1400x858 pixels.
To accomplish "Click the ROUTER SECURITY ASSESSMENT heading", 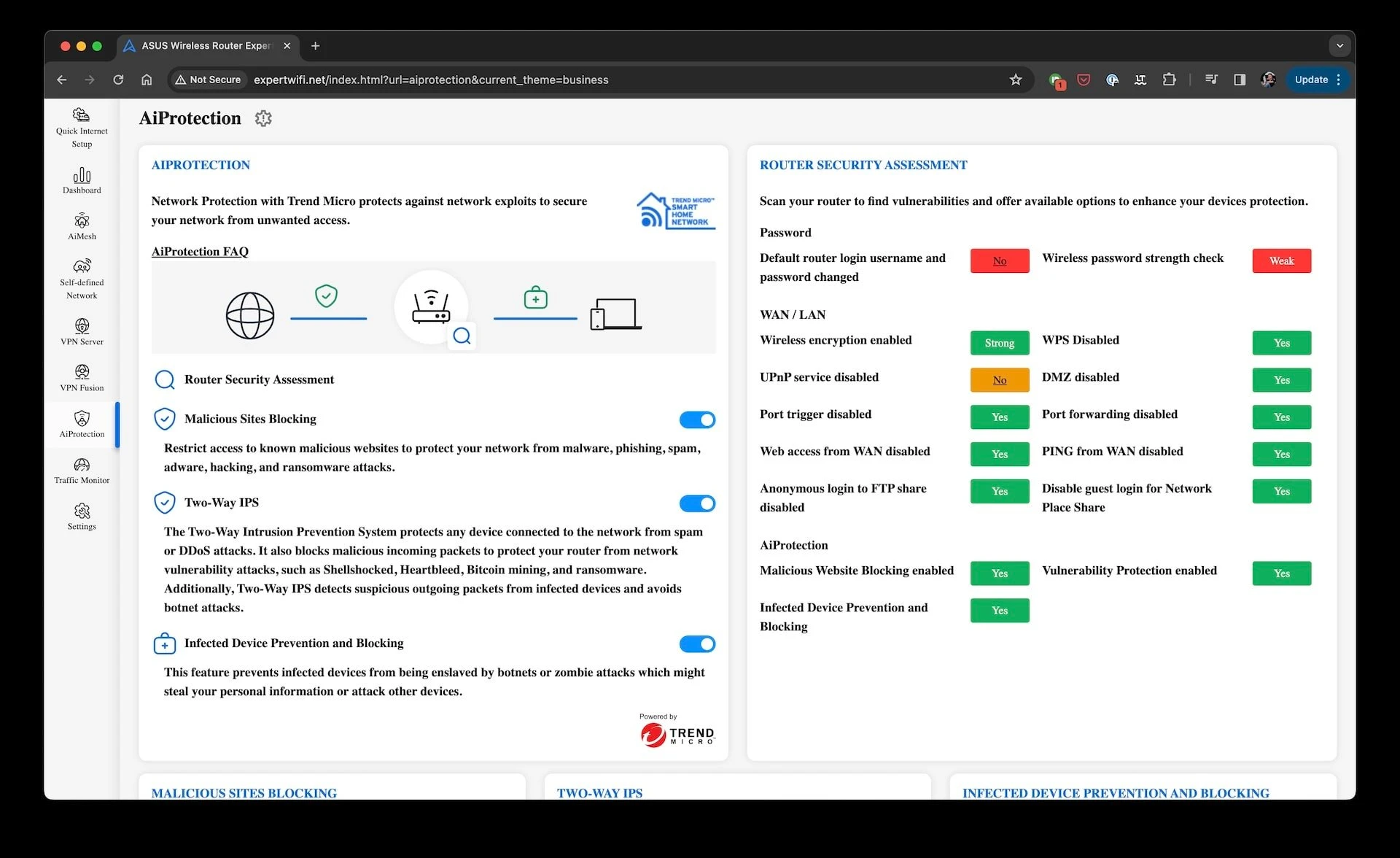I will [863, 165].
